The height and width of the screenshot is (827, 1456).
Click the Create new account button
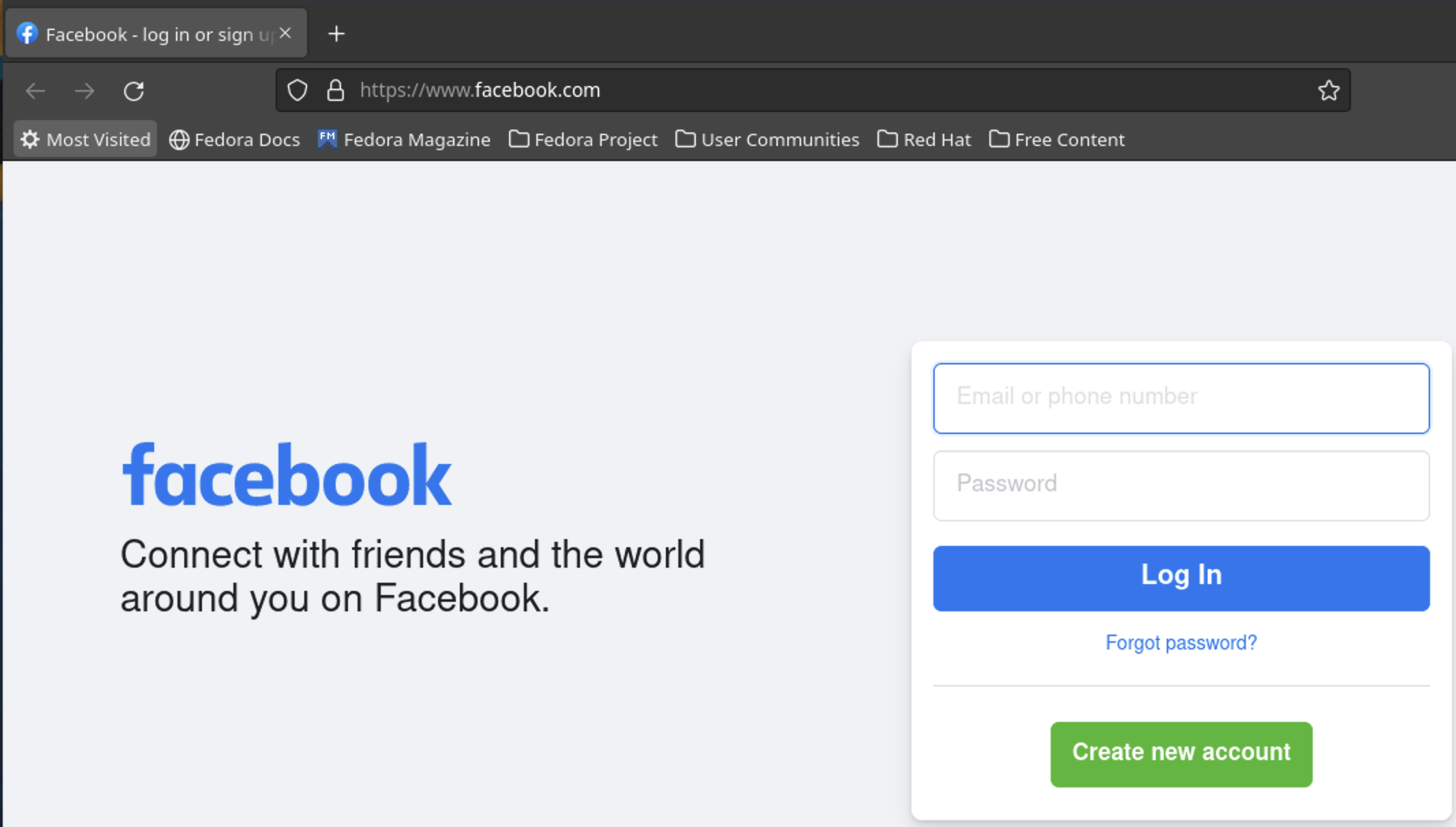[1181, 754]
